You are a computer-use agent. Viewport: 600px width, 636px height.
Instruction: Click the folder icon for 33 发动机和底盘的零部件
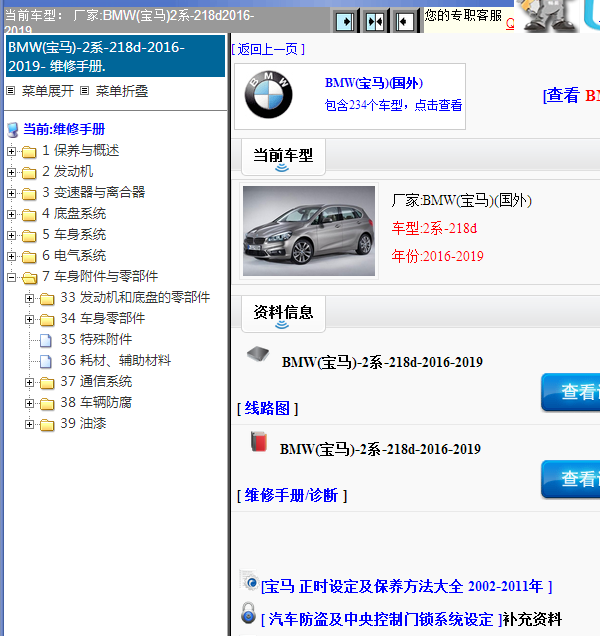coord(47,299)
